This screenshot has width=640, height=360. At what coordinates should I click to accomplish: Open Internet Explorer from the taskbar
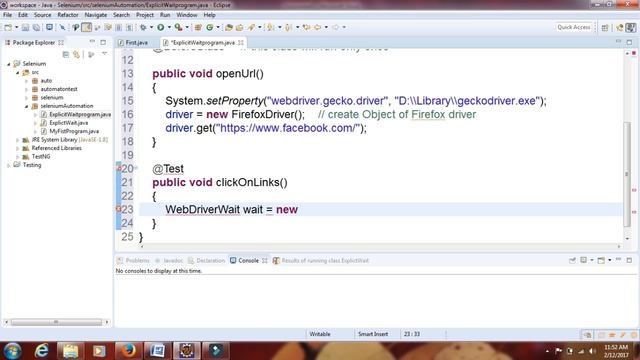coord(42,351)
